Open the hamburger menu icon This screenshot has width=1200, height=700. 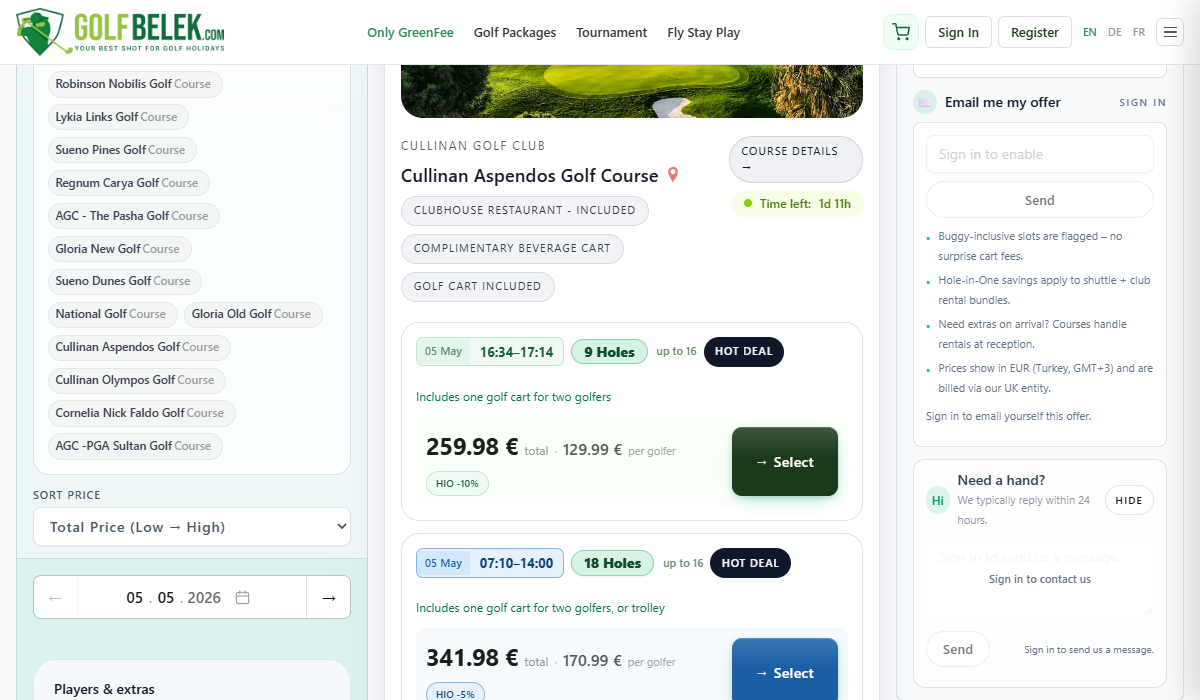pyautogui.click(x=1170, y=32)
